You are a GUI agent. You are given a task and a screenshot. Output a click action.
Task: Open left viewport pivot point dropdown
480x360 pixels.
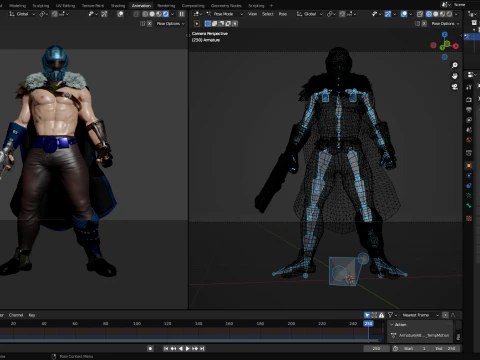43,14
